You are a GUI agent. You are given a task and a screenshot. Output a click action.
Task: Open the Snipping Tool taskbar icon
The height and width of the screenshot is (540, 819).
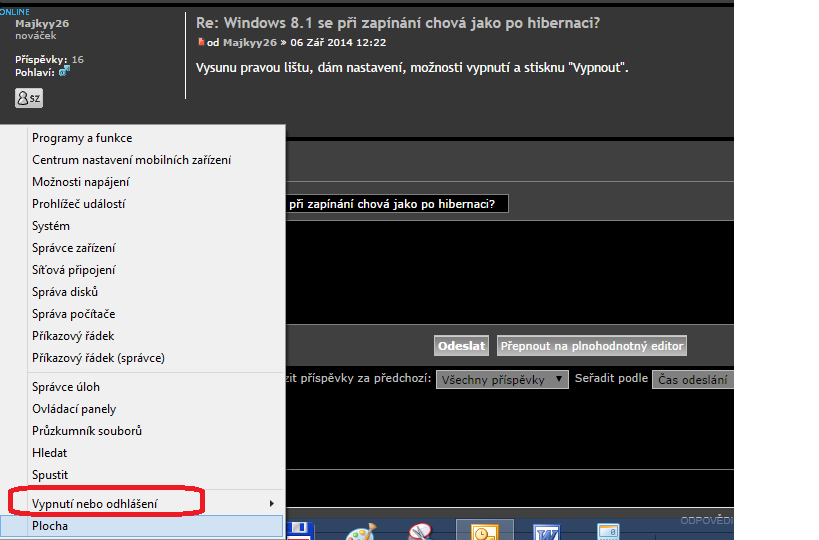[422, 532]
